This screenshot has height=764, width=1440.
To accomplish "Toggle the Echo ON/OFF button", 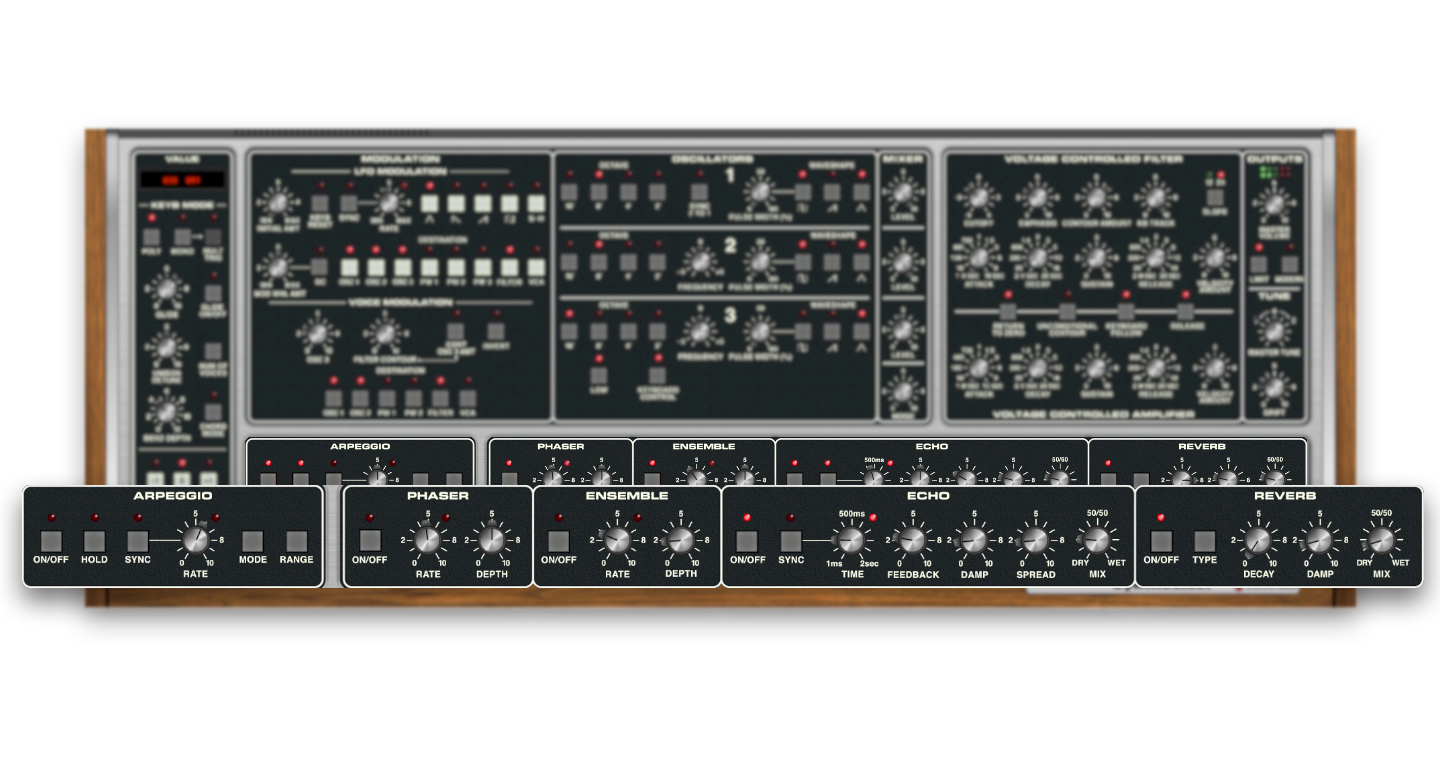I will [x=747, y=541].
